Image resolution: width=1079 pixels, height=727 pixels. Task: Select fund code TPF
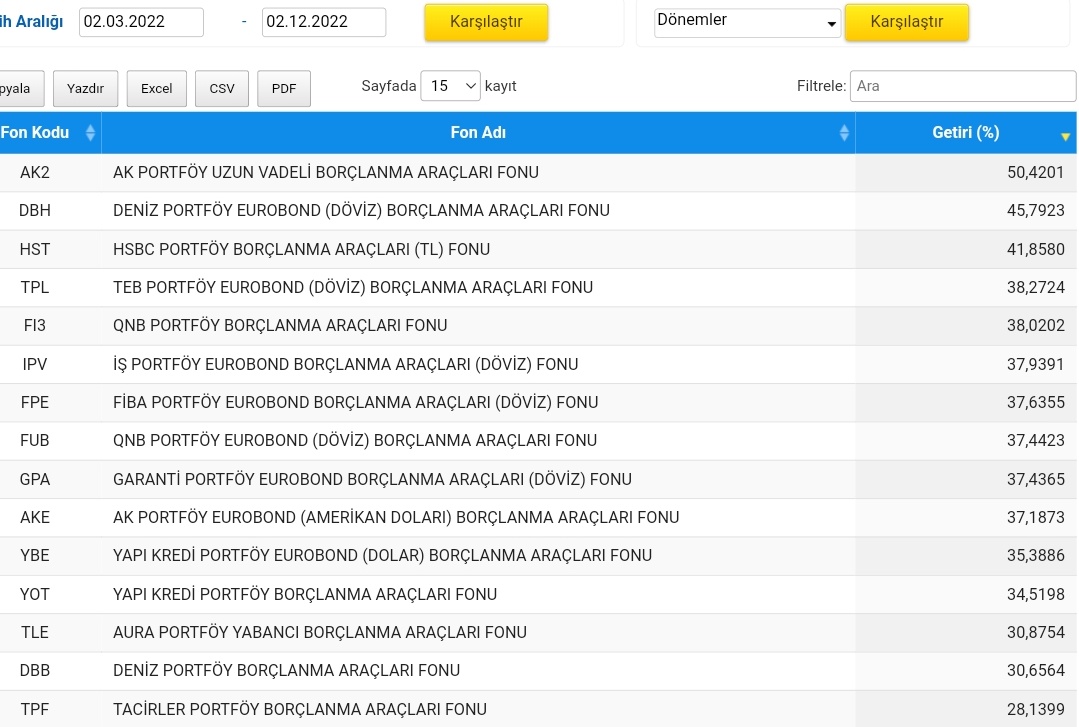(x=34, y=709)
